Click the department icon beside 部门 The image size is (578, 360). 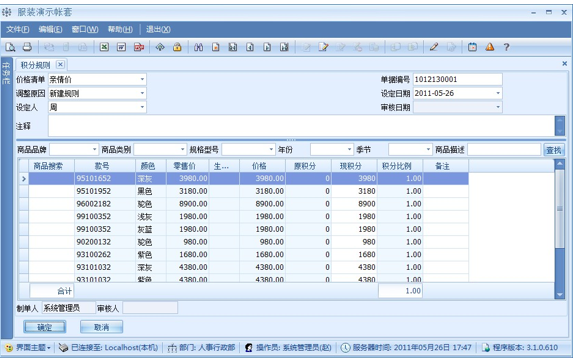(x=172, y=347)
